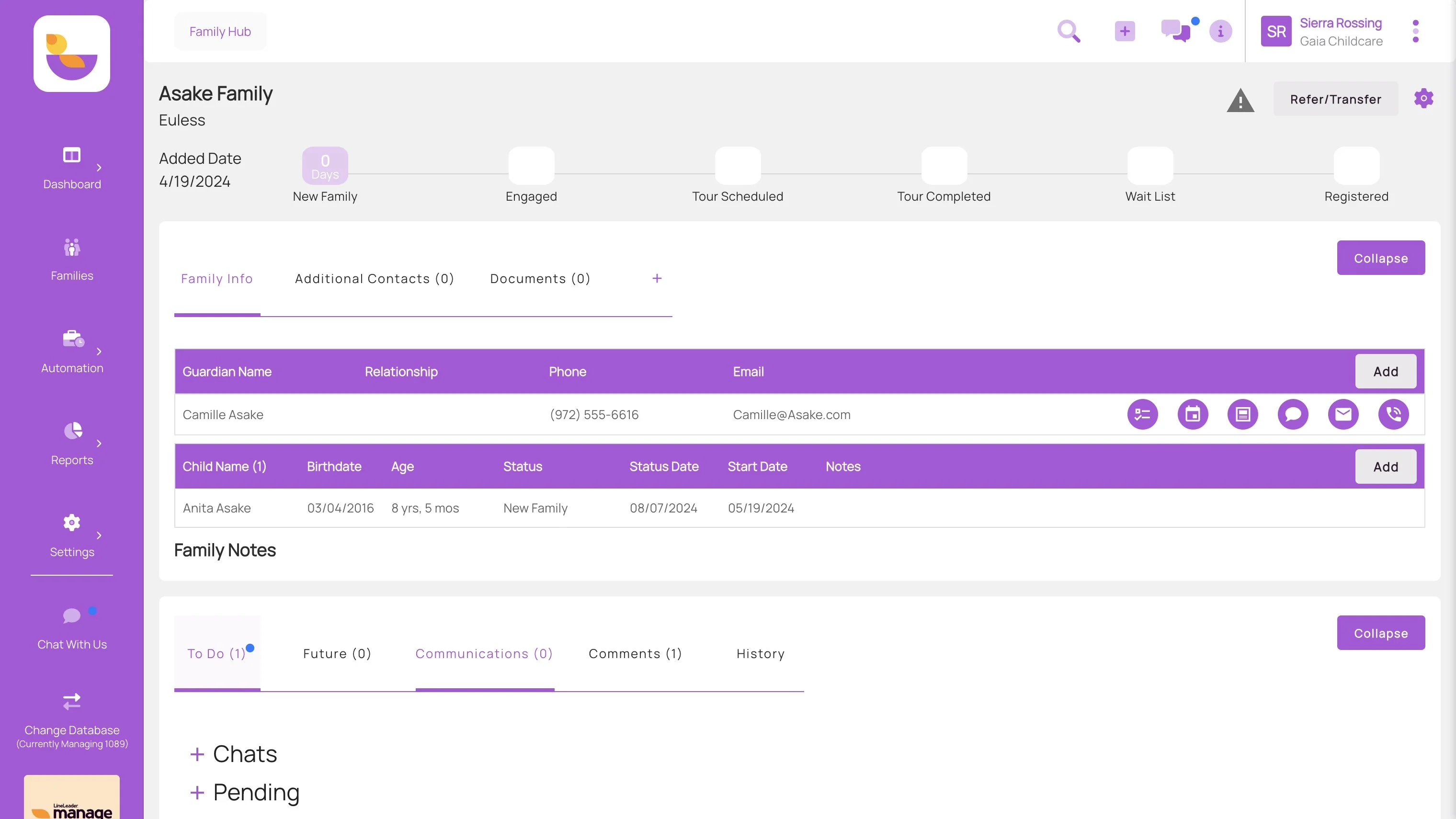
Task: Open Settings in sidebar
Action: (x=72, y=536)
